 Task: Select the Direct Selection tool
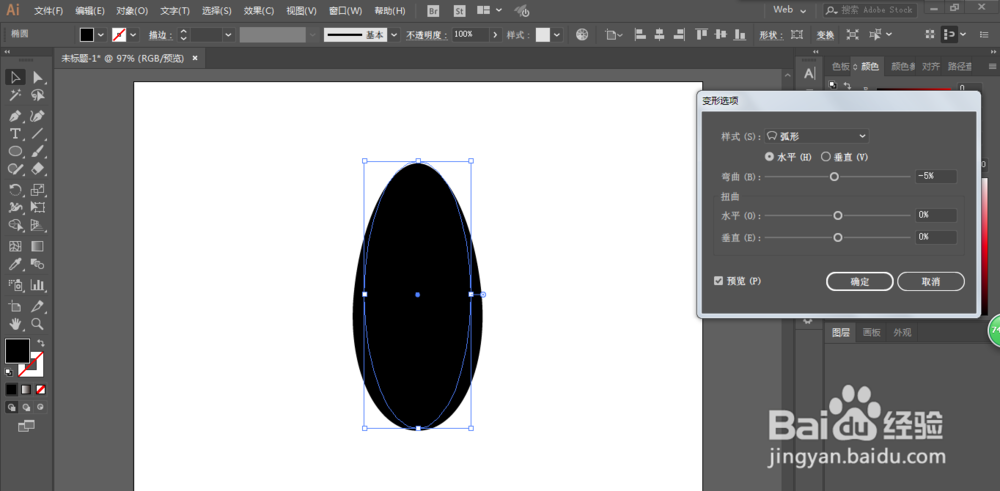point(38,77)
